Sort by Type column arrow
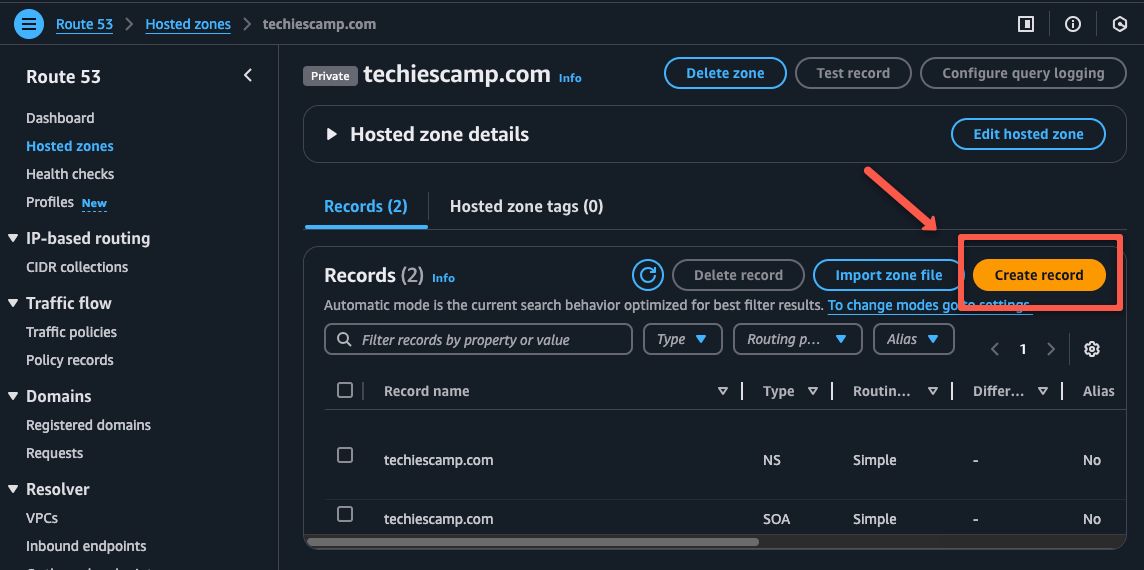 point(813,391)
